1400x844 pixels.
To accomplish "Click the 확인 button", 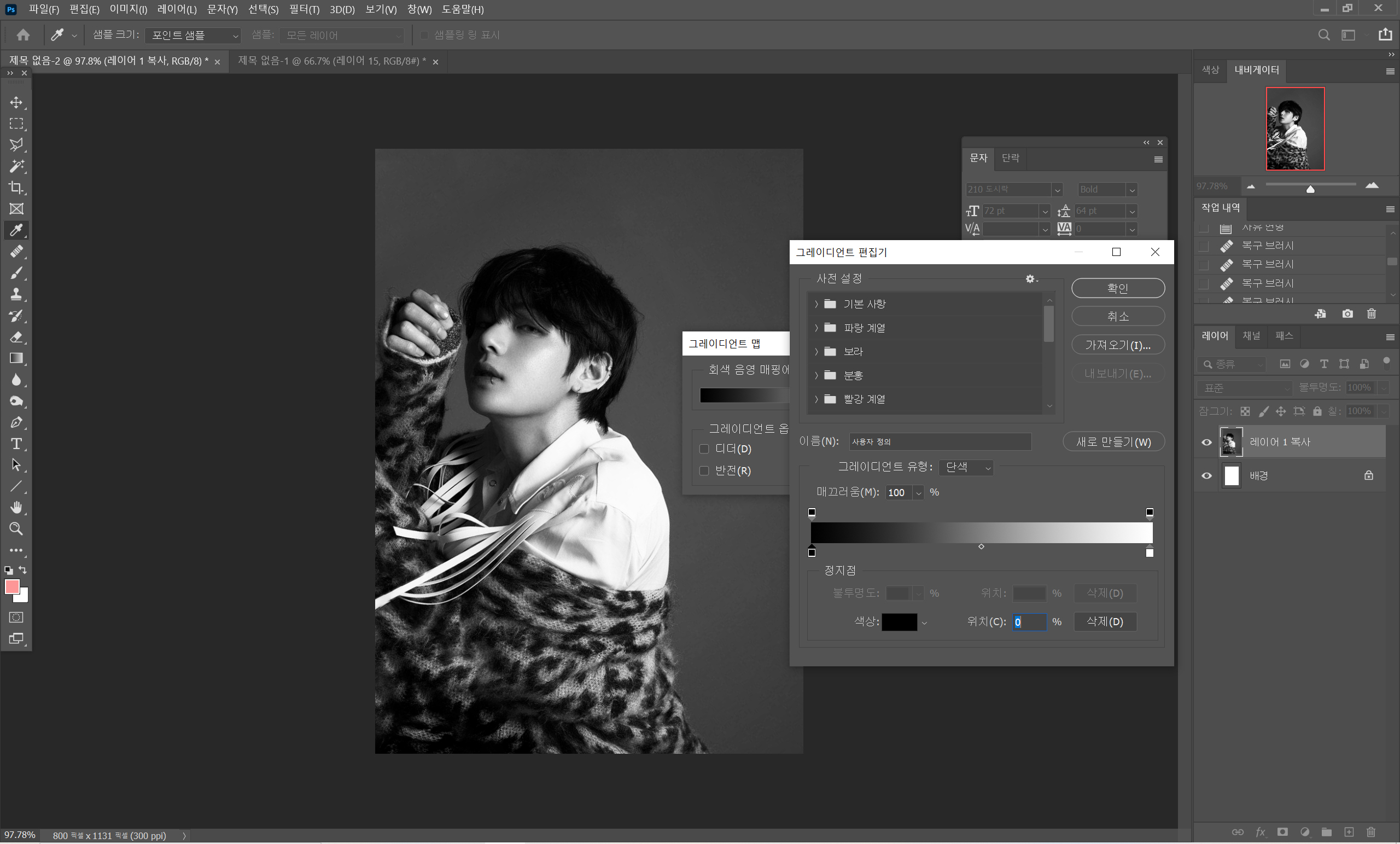I will click(1118, 288).
